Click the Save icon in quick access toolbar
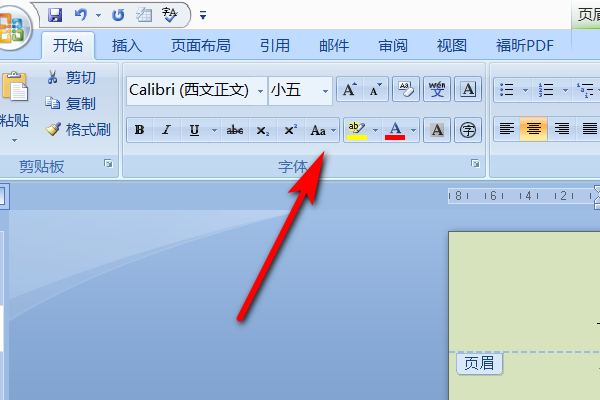The image size is (600, 400). [x=55, y=15]
